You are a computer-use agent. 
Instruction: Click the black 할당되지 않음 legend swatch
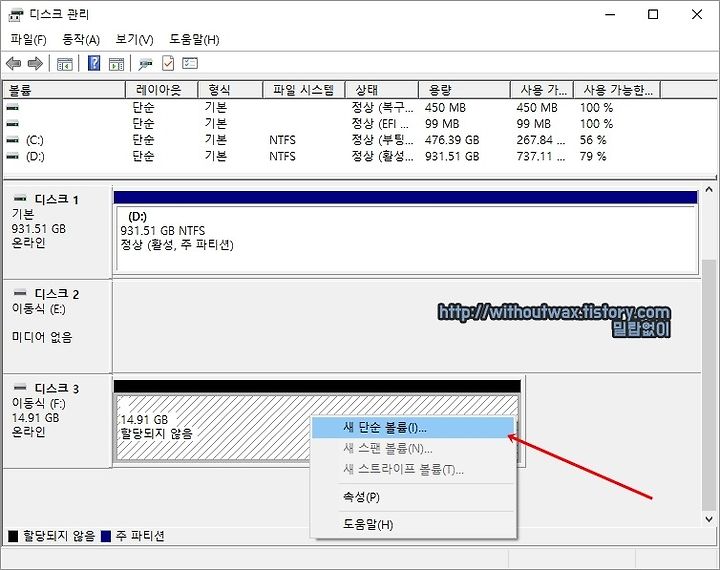(13, 536)
